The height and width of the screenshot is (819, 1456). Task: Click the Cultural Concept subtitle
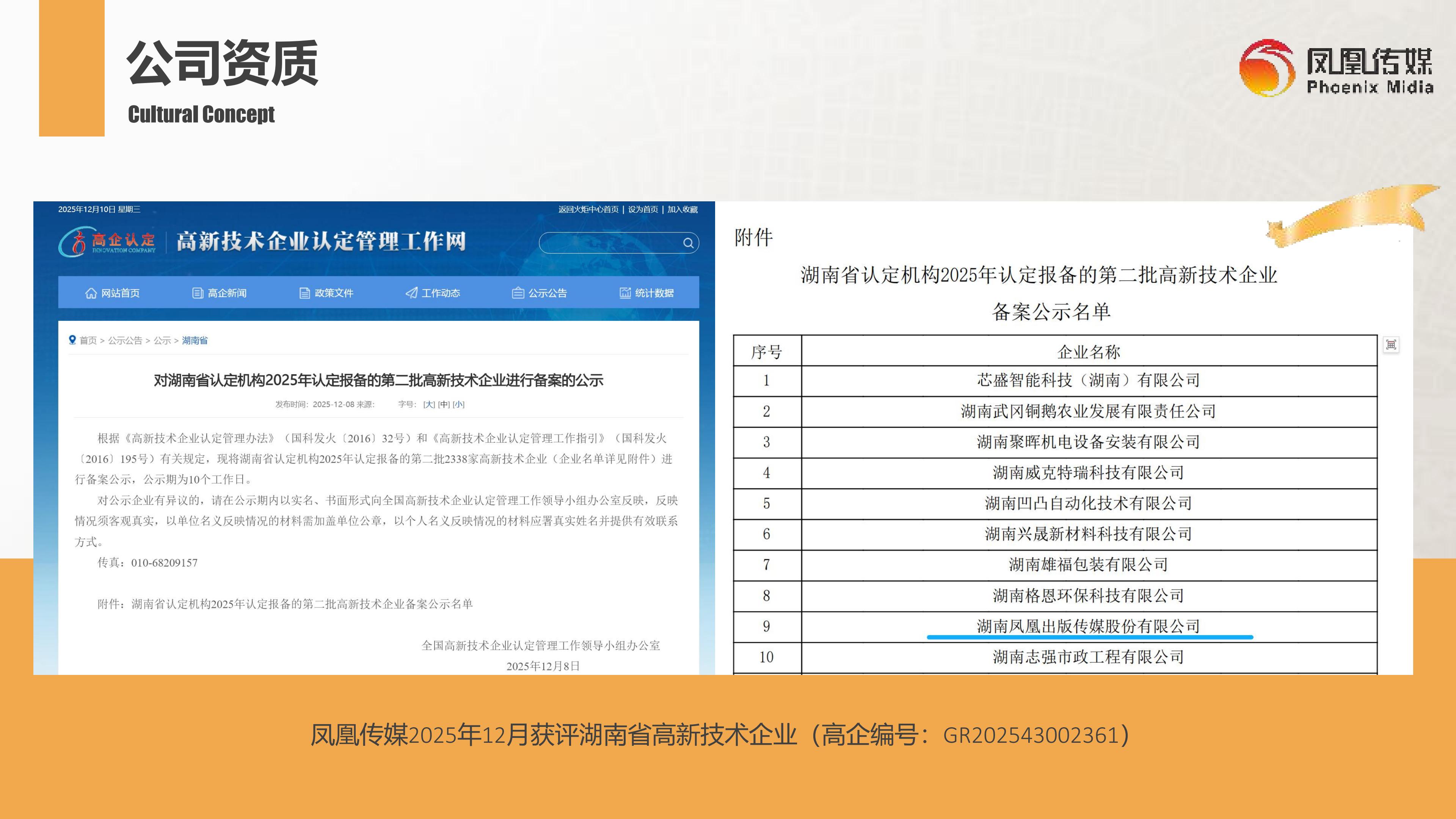[201, 114]
